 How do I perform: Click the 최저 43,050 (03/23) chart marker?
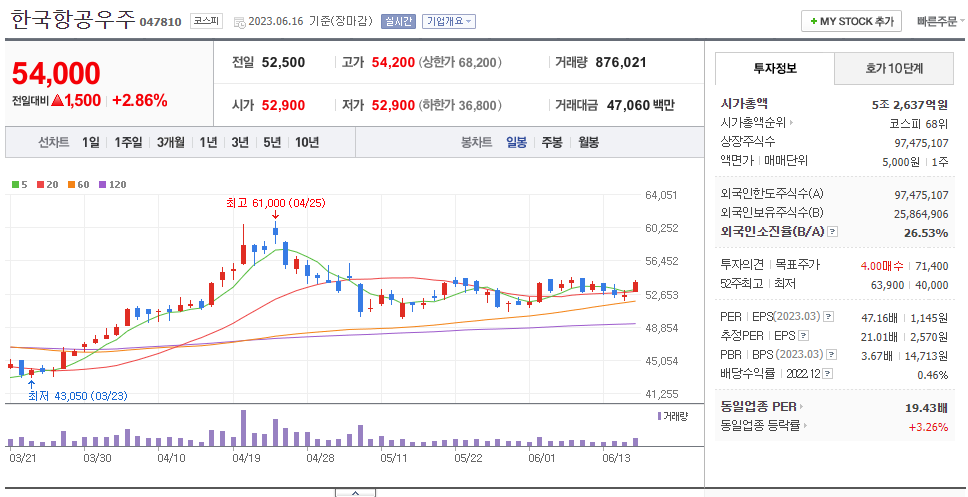(78, 396)
